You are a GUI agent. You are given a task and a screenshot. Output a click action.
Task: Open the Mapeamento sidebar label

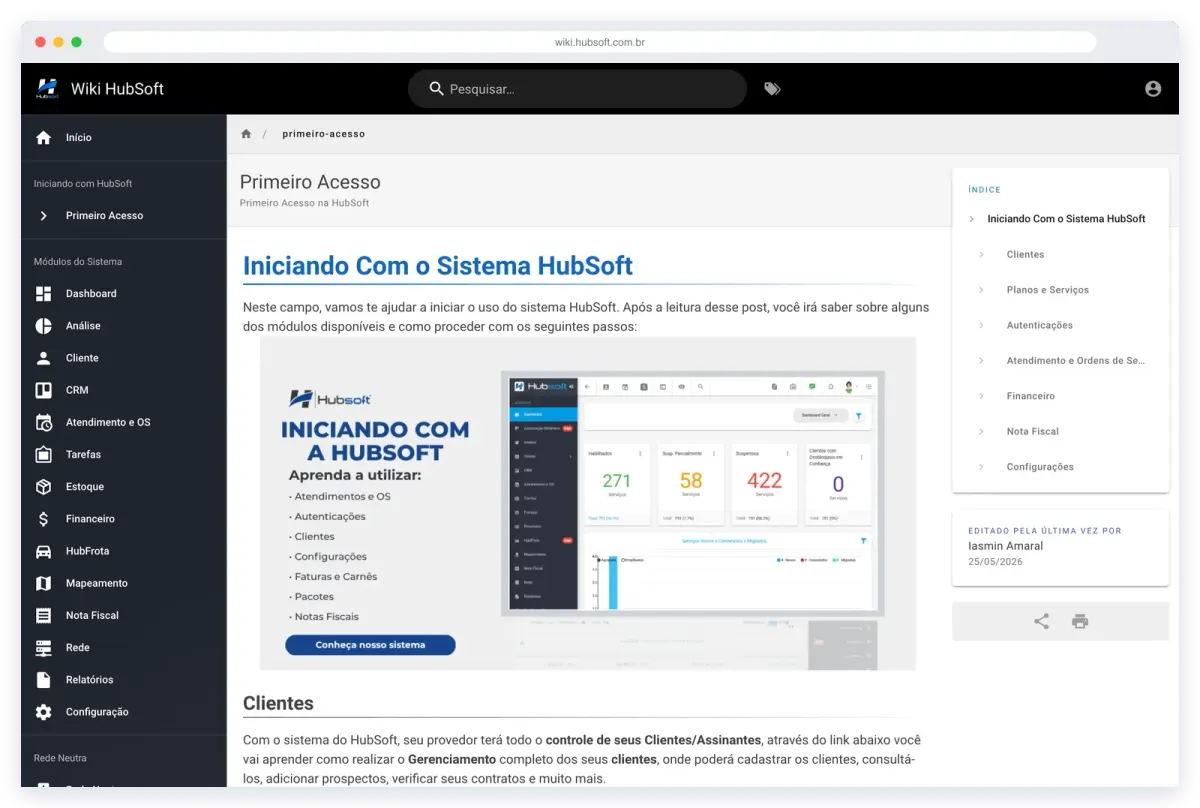coord(97,583)
